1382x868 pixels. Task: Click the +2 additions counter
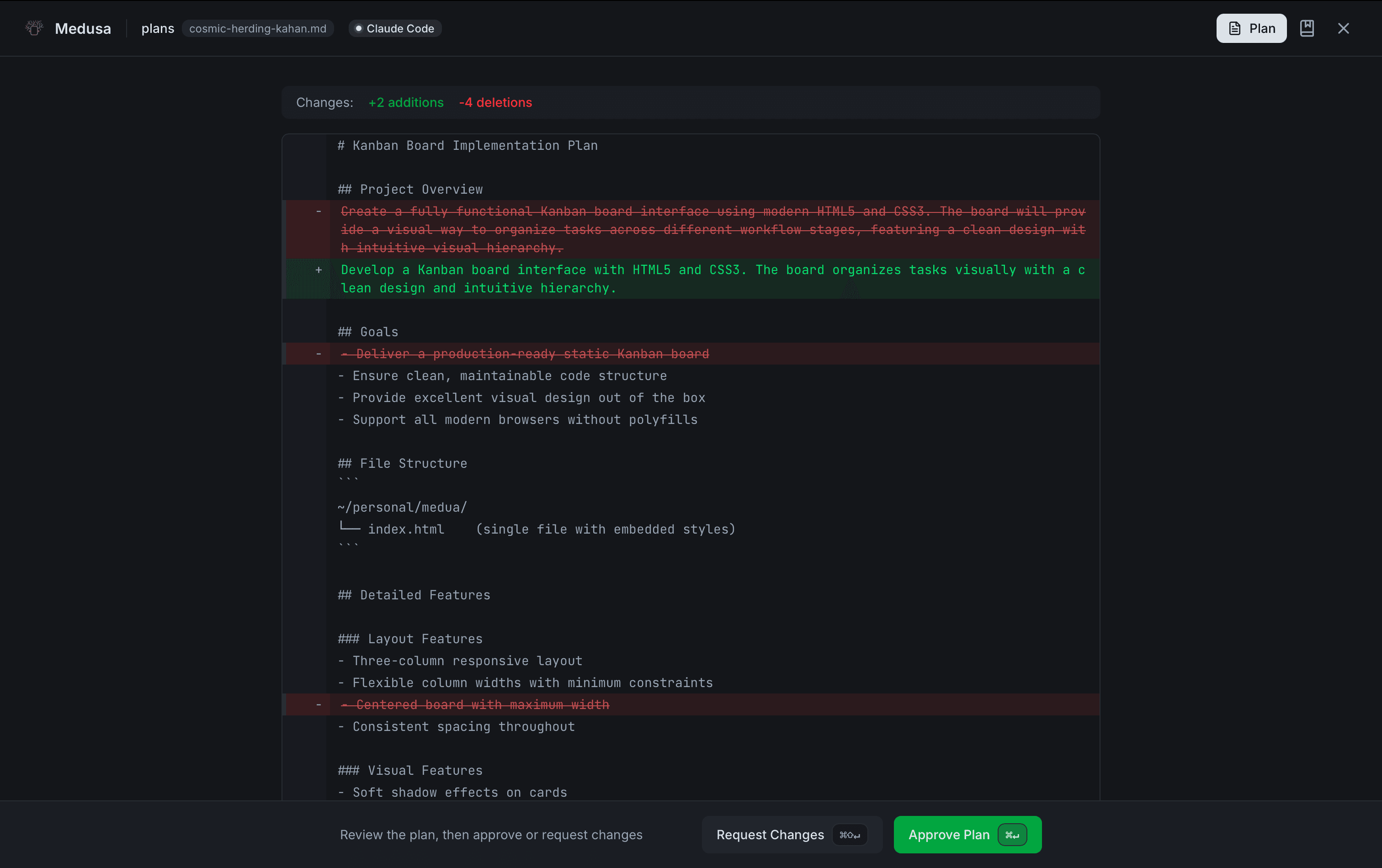click(406, 102)
